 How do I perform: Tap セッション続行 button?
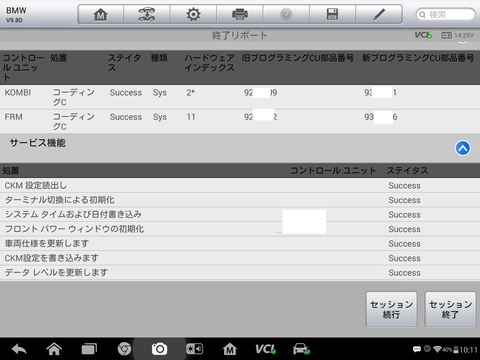tap(391, 309)
